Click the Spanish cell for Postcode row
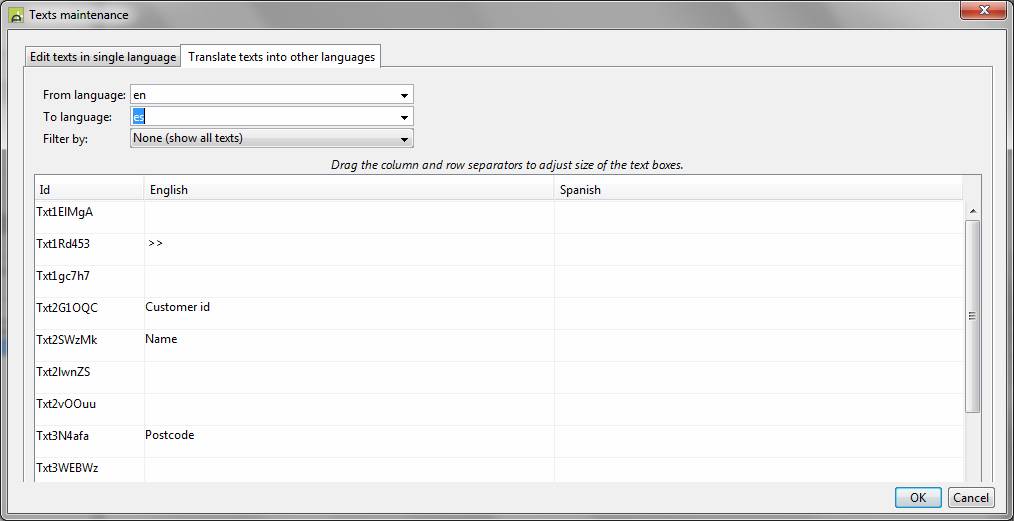The width and height of the screenshot is (1014, 521). 758,441
